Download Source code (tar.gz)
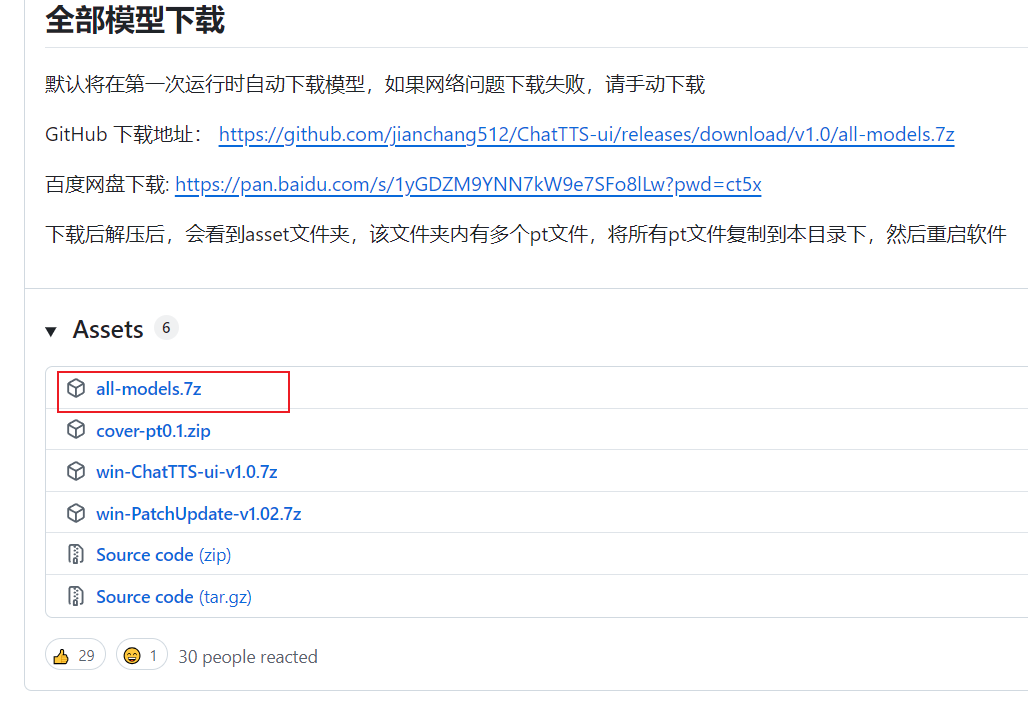Image resolution: width=1028 pixels, height=702 pixels. coord(174,597)
